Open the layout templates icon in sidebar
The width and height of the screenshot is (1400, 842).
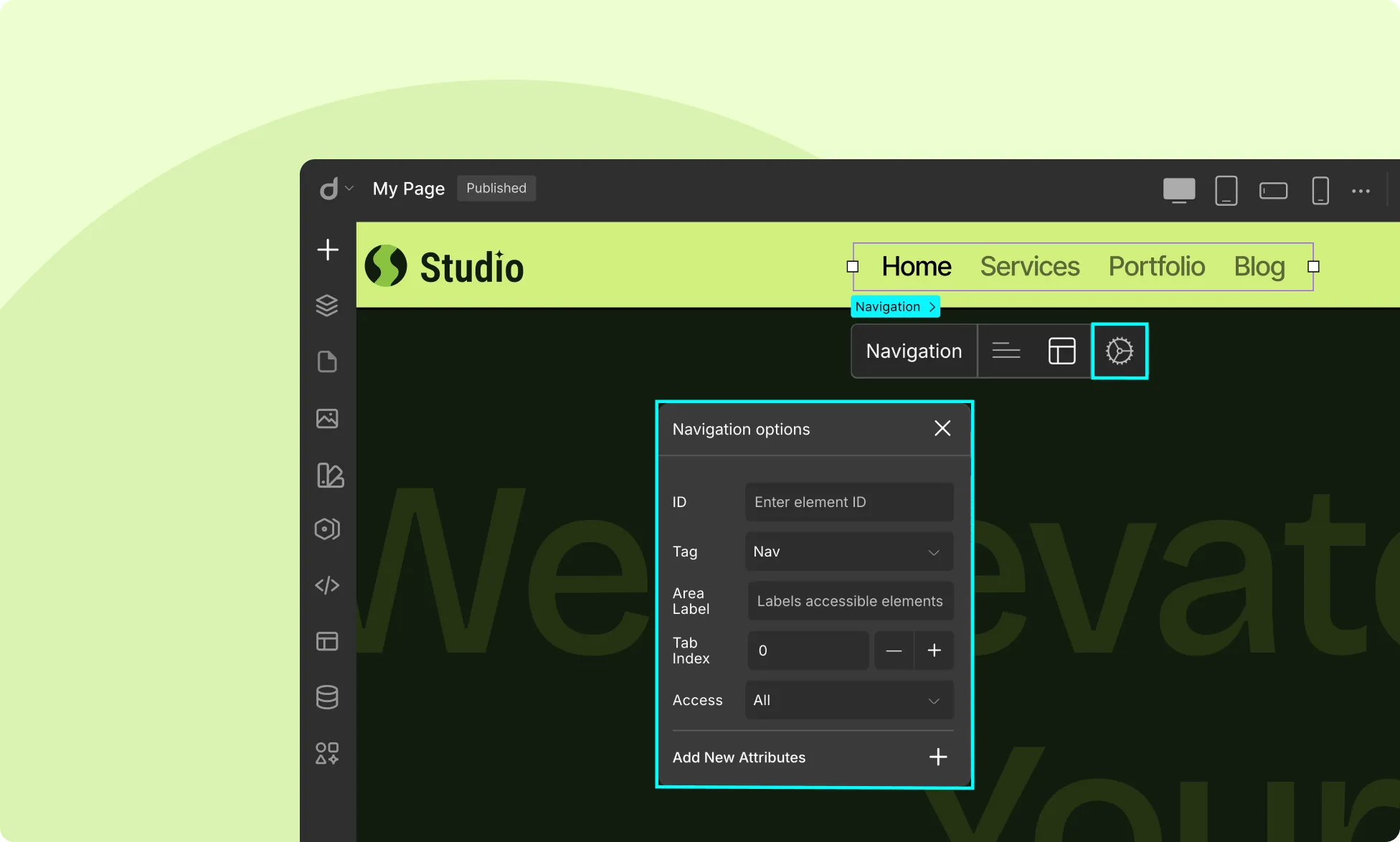coord(327,641)
